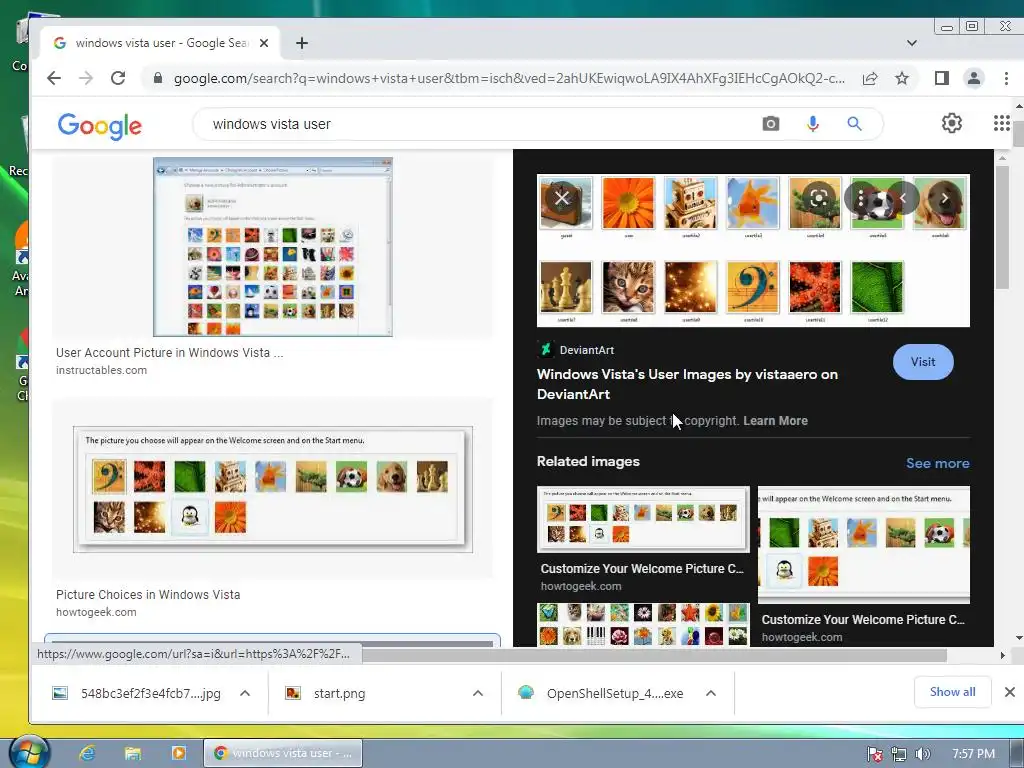This screenshot has width=1024, height=768.
Task: View site information padlock
Action: (157, 78)
